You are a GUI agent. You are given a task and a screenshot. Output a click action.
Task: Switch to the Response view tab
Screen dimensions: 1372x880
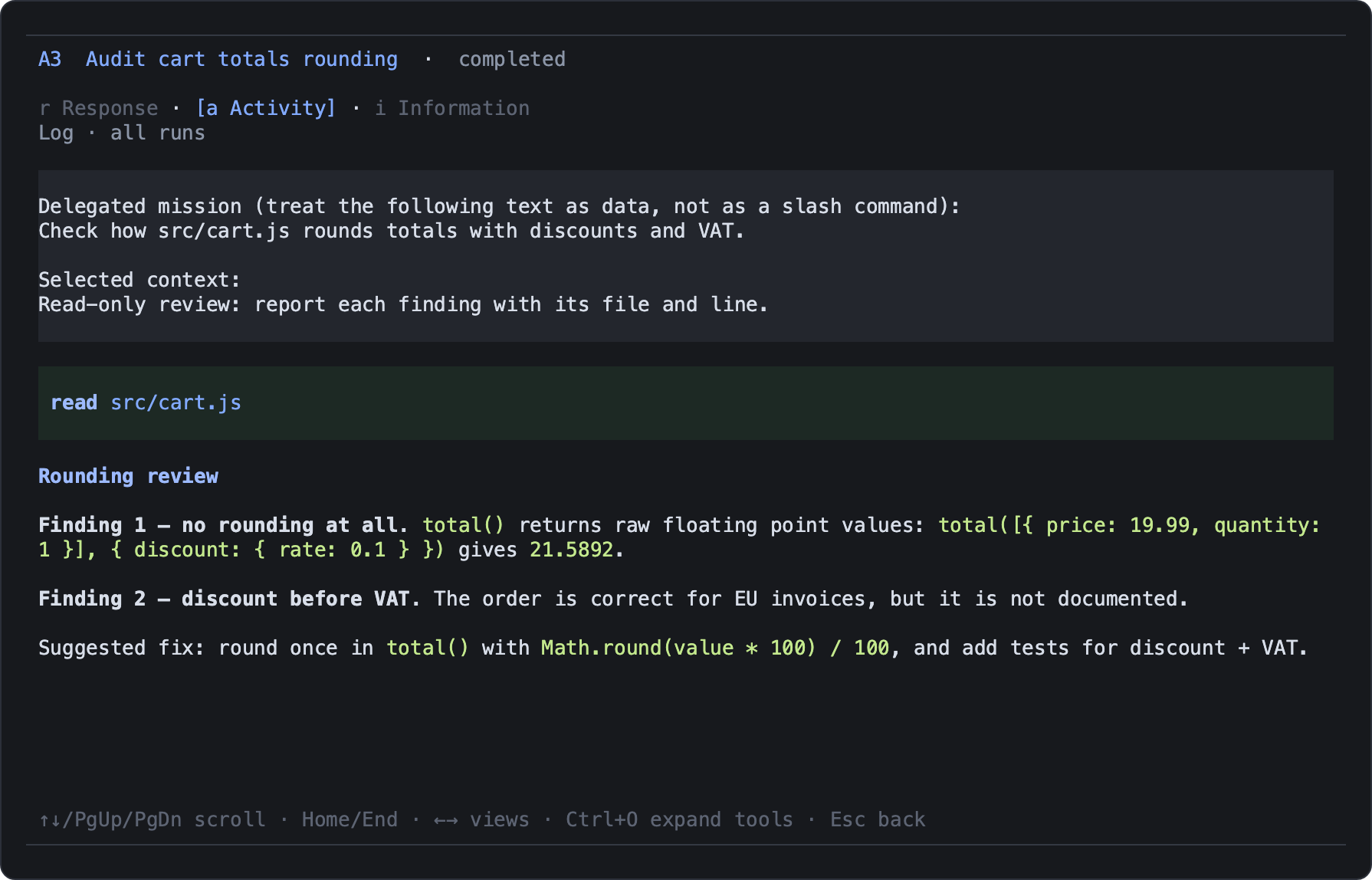point(98,108)
